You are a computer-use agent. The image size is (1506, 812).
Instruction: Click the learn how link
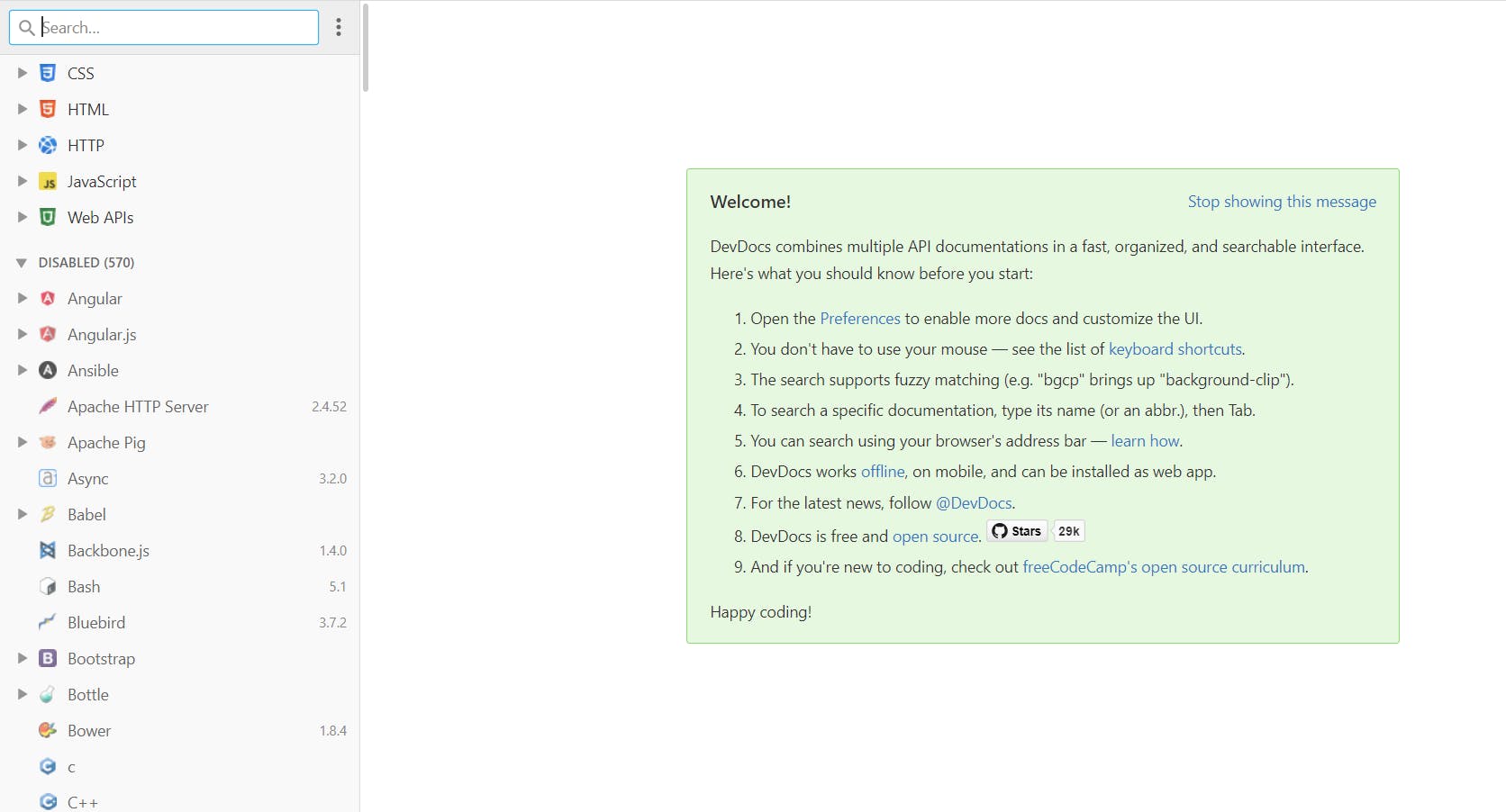(1145, 441)
